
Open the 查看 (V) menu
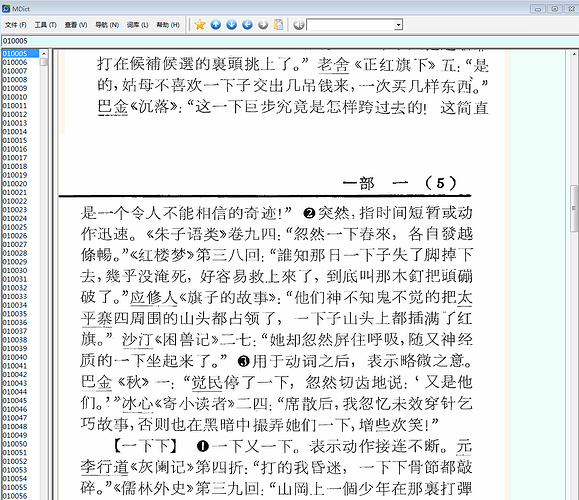pyautogui.click(x=76, y=25)
